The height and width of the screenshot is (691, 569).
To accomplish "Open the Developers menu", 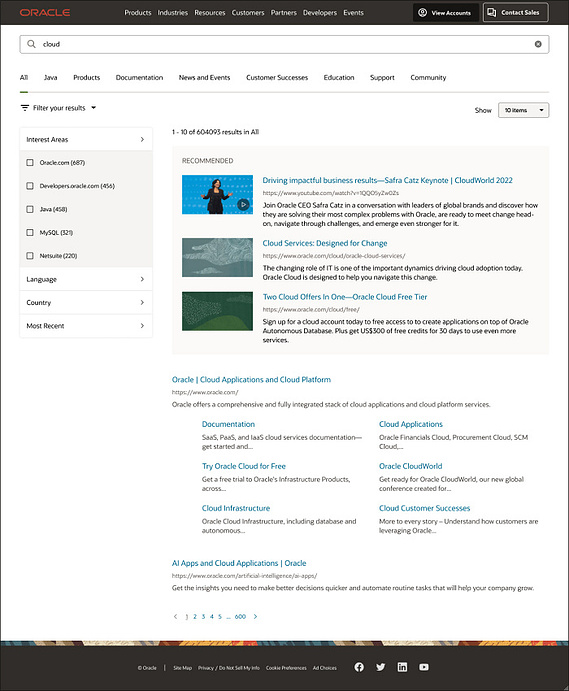I will 320,13.
